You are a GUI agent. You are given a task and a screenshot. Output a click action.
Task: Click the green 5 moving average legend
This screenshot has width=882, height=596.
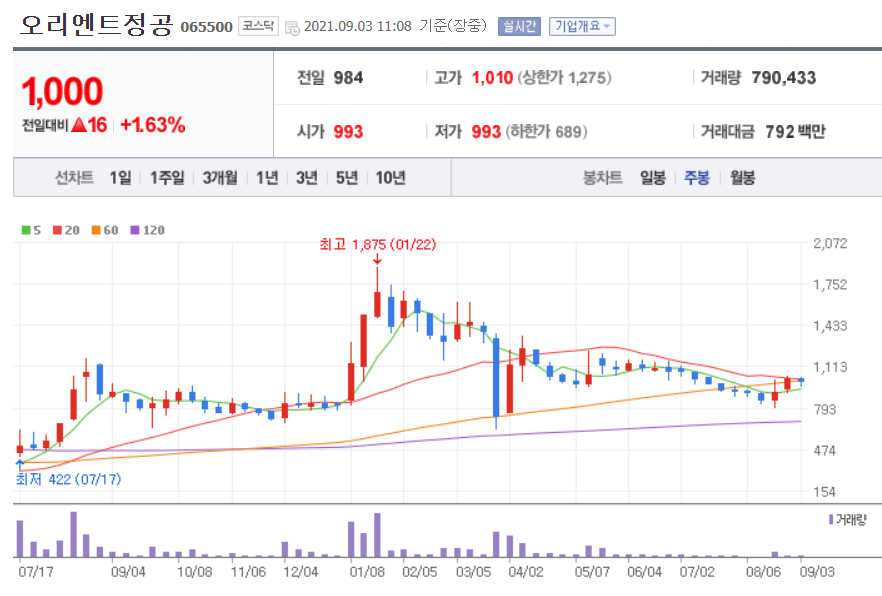coord(31,230)
